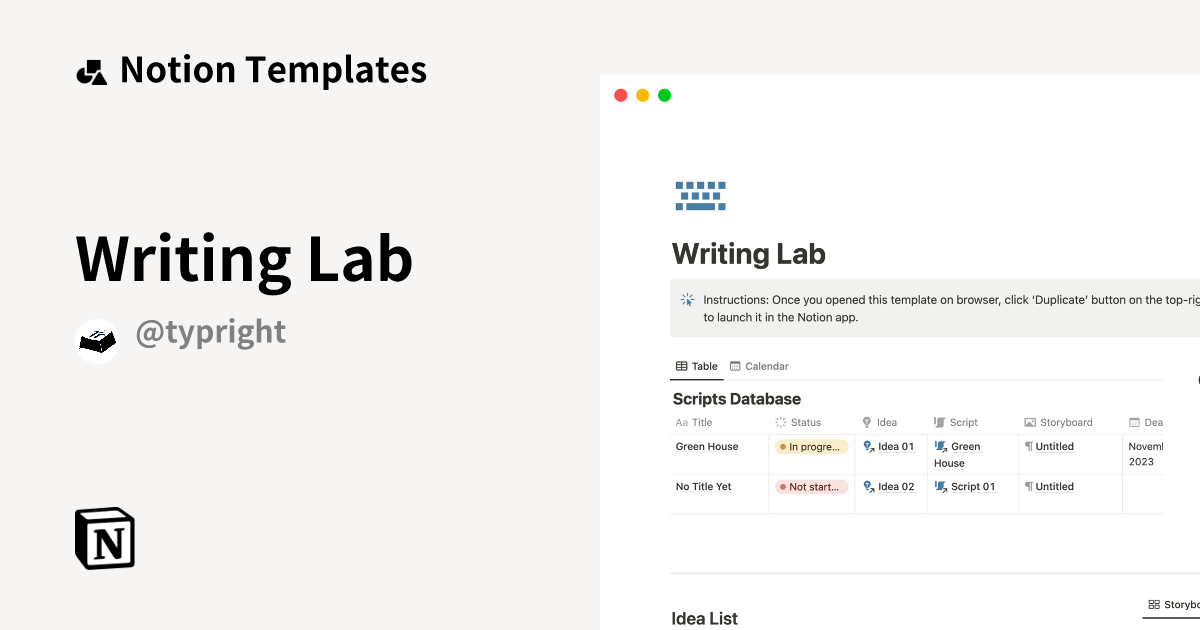Click the calendar icon on the Deadline column
Viewport: 1200px width, 630px height.
tap(1137, 422)
